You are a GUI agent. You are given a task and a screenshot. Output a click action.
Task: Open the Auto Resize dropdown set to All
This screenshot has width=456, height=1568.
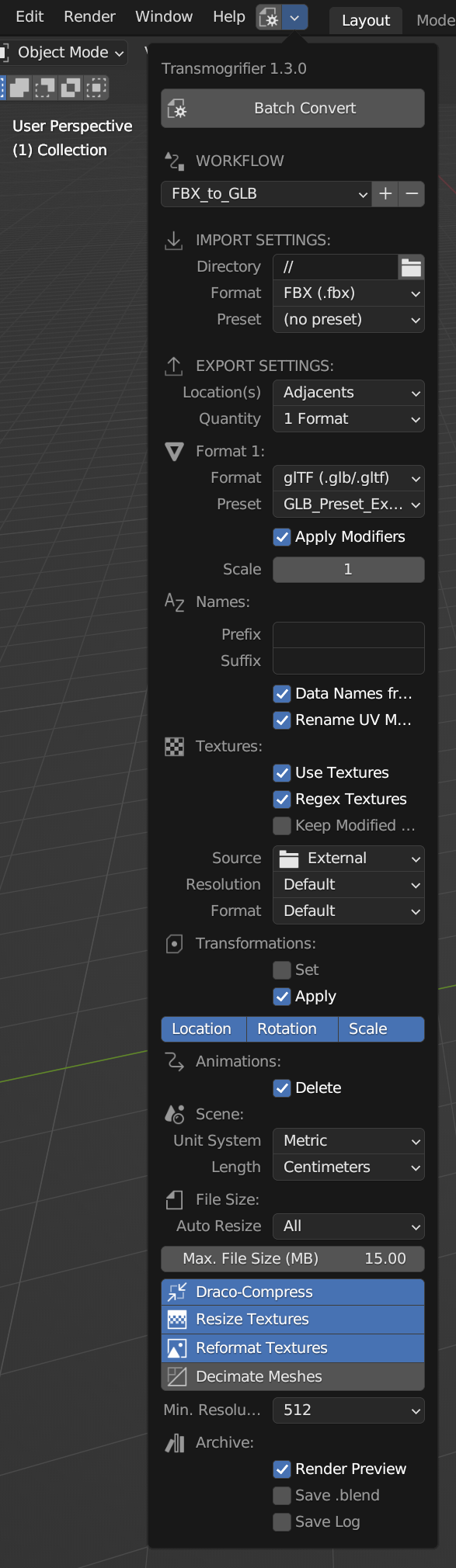(x=348, y=1226)
